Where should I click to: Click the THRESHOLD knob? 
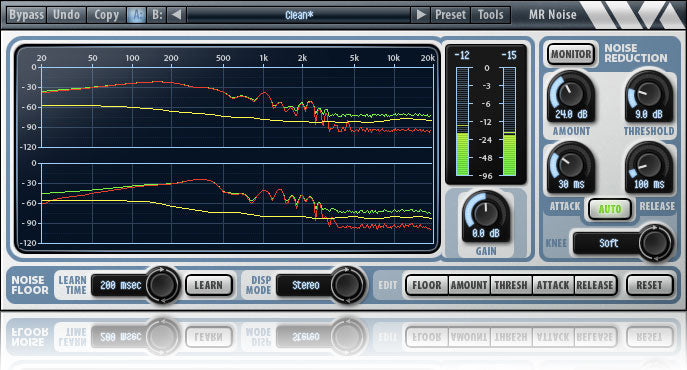648,93
